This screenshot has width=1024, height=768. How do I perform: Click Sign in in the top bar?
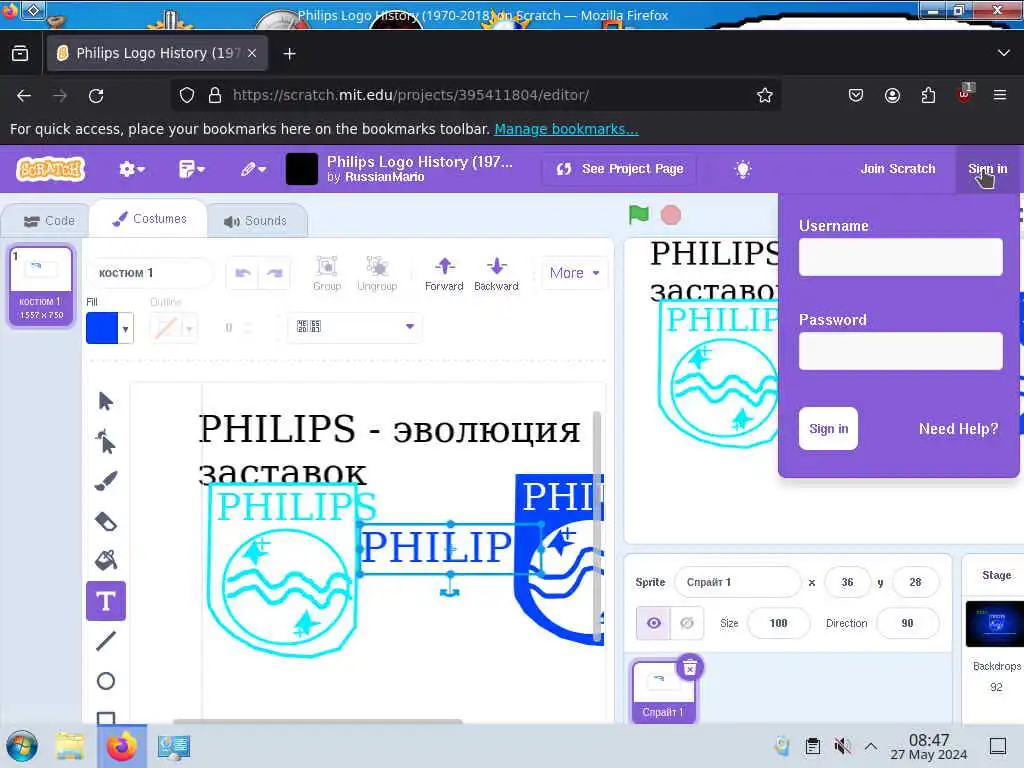[x=987, y=168]
